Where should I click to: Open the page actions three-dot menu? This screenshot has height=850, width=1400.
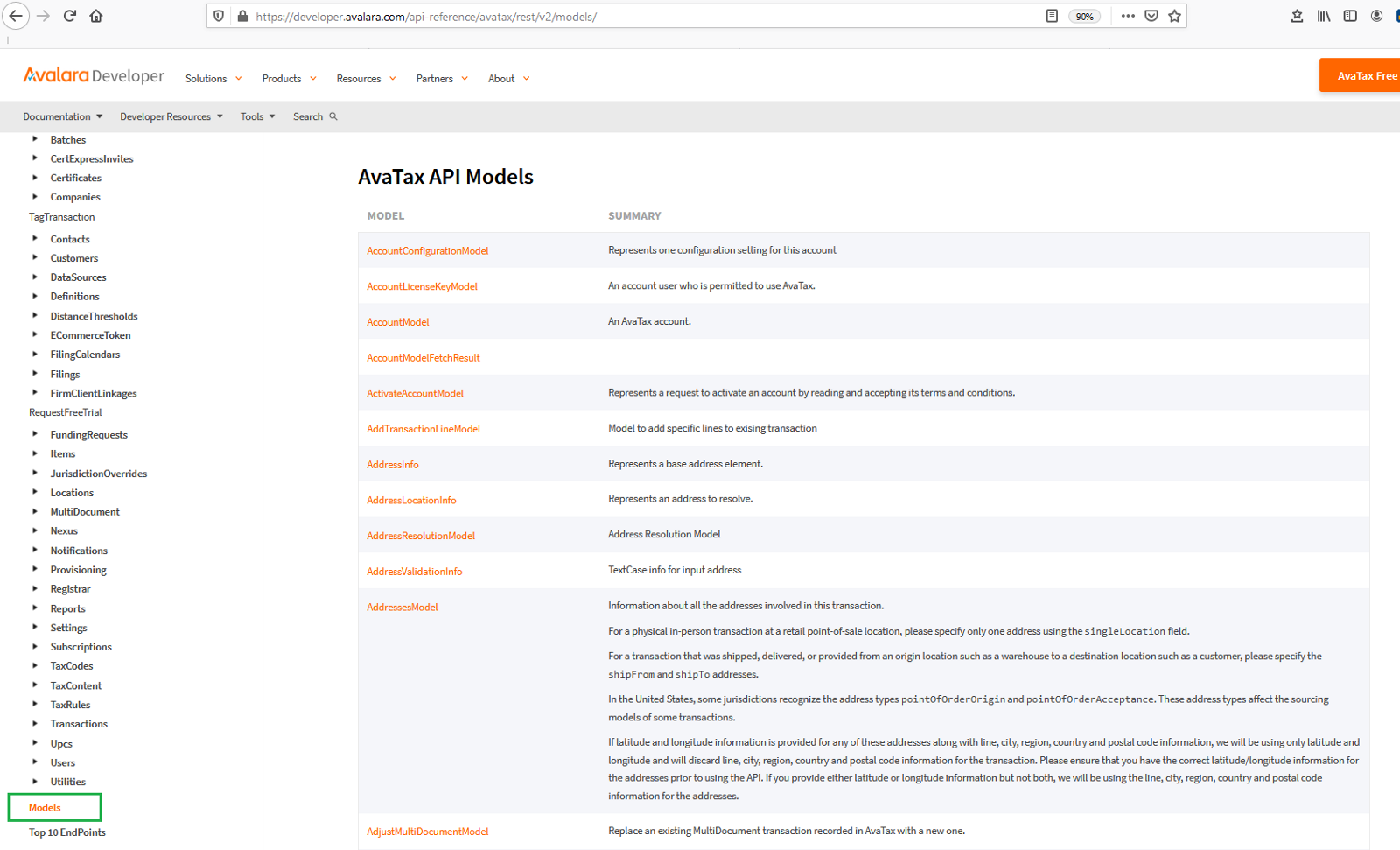coord(1128,16)
